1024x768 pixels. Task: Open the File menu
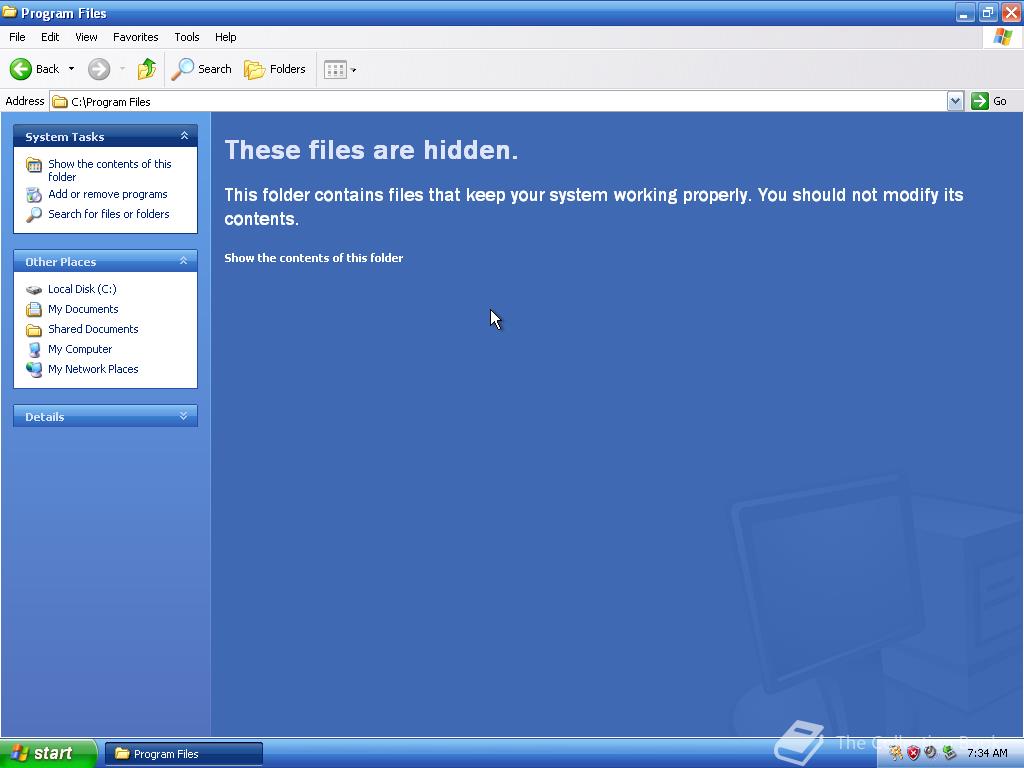pyautogui.click(x=17, y=37)
